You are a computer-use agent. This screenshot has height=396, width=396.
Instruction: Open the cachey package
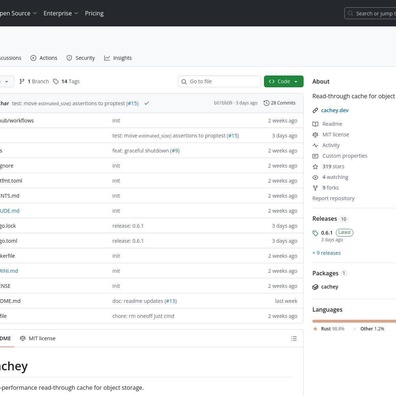(x=330, y=287)
